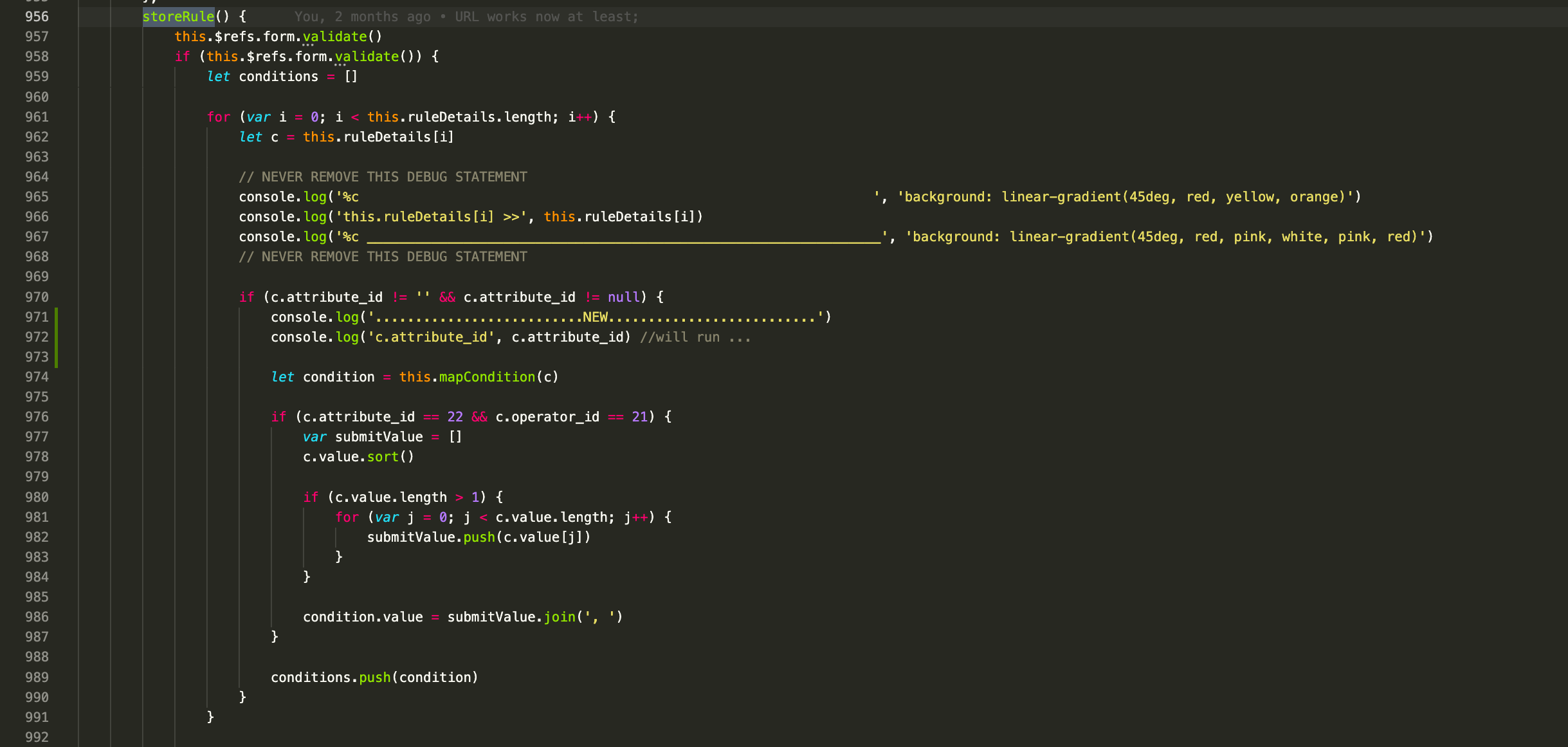Image resolution: width=1568 pixels, height=747 pixels.
Task: Click 'c.value.length > 1' condition
Action: (x=406, y=497)
